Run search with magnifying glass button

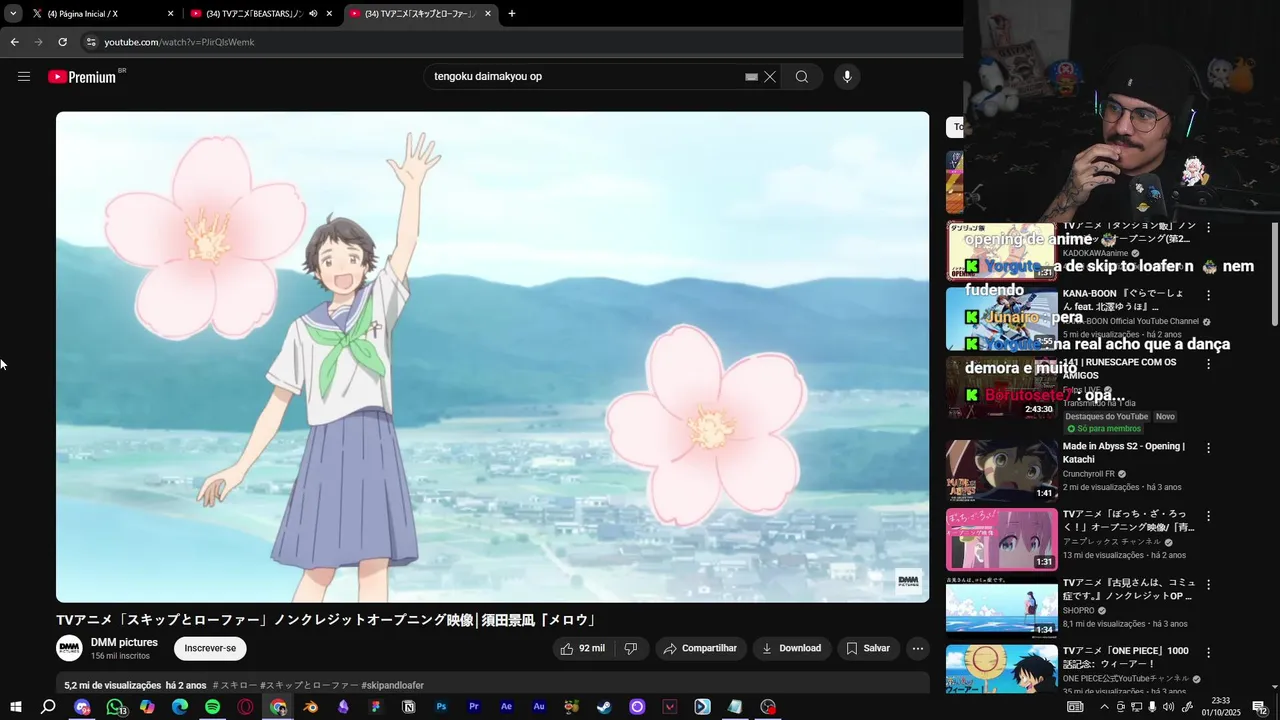point(802,77)
